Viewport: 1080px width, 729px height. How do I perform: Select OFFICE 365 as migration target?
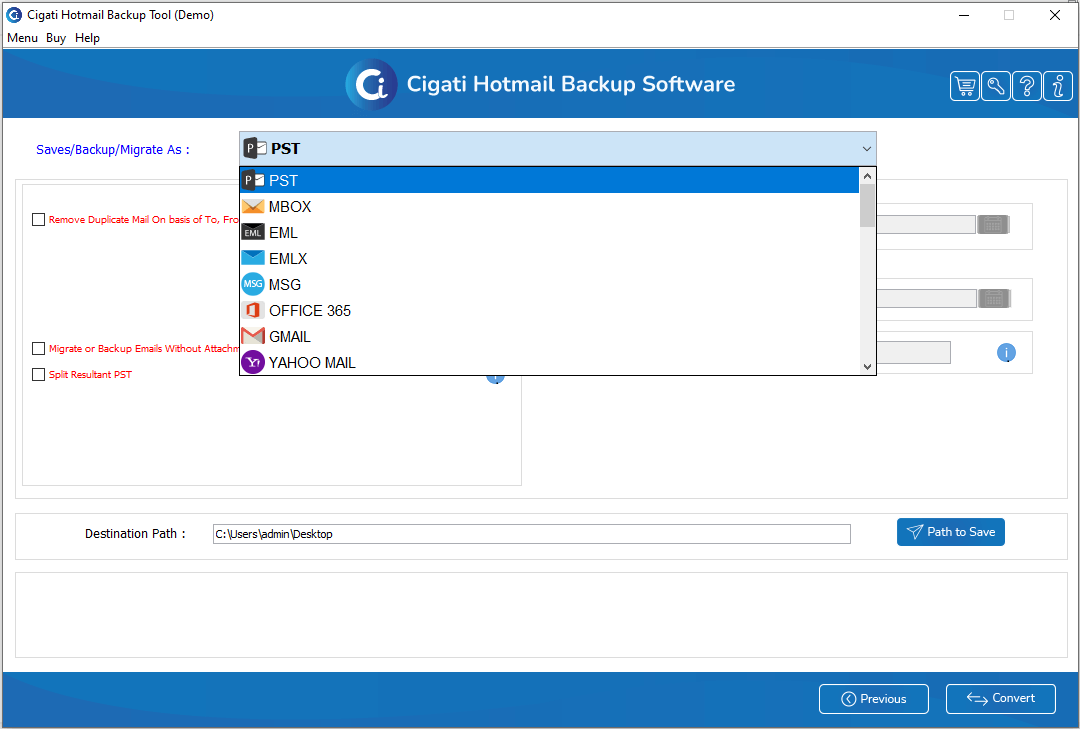(x=550, y=311)
